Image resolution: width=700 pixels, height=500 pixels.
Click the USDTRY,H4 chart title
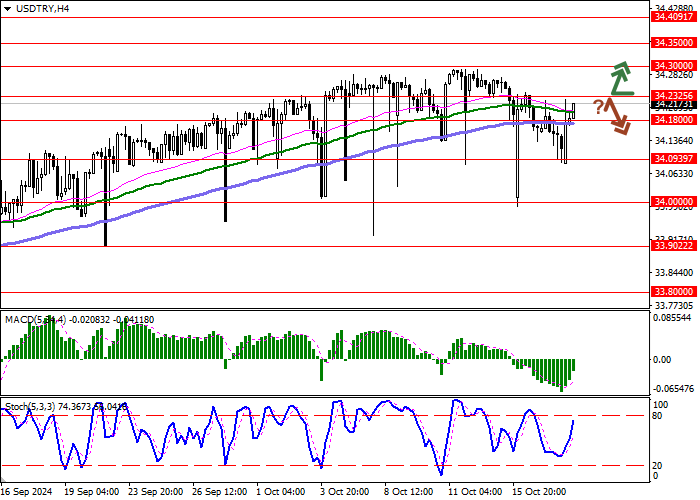pyautogui.click(x=42, y=8)
